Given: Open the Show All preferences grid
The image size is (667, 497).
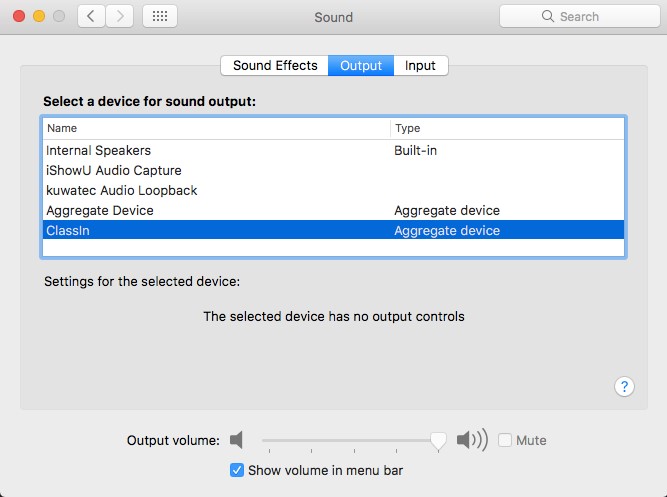Looking at the screenshot, I should pos(161,17).
